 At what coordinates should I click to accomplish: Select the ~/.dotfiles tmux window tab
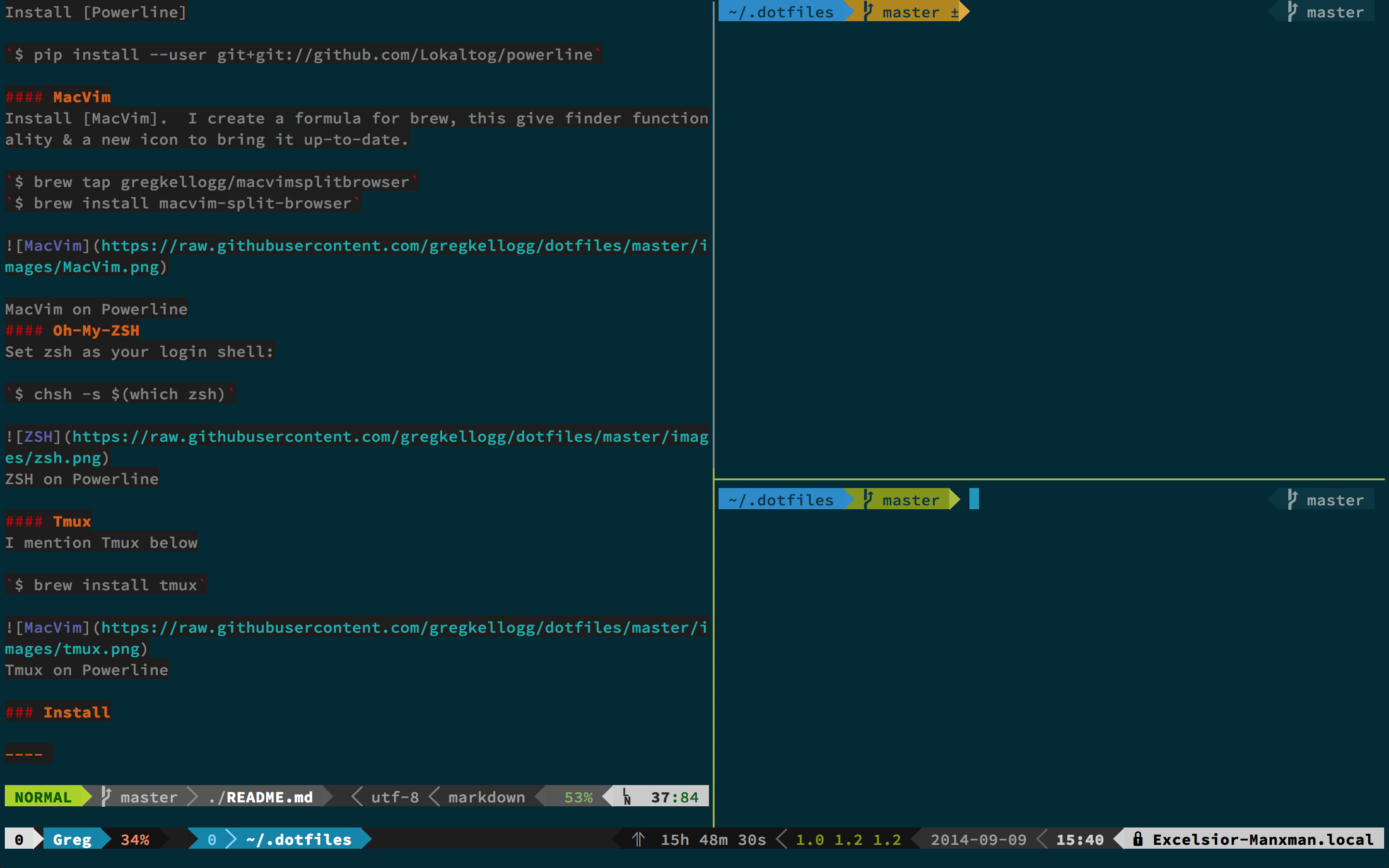pyautogui.click(x=299, y=839)
